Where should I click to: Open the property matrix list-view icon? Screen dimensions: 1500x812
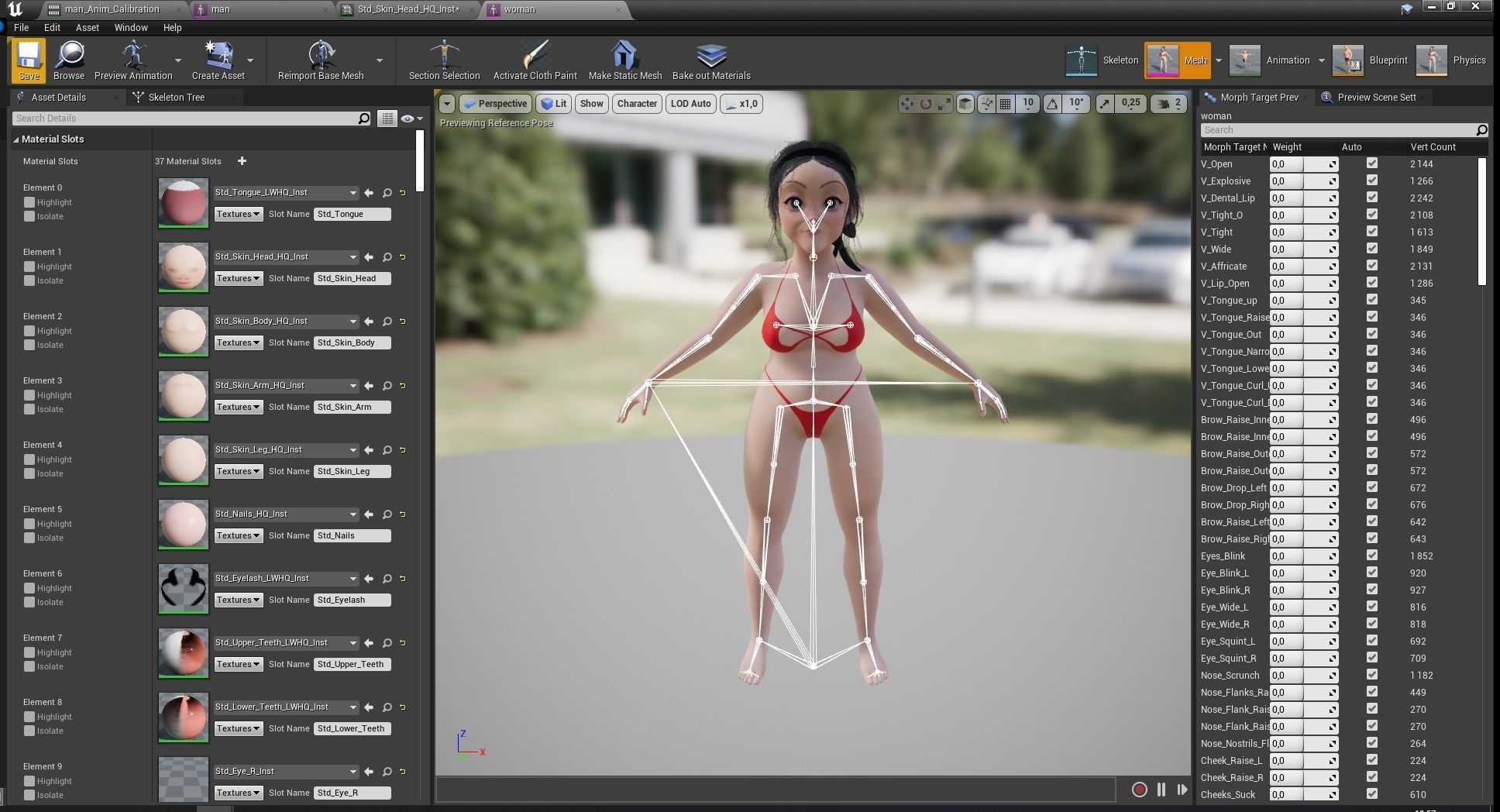tap(387, 119)
